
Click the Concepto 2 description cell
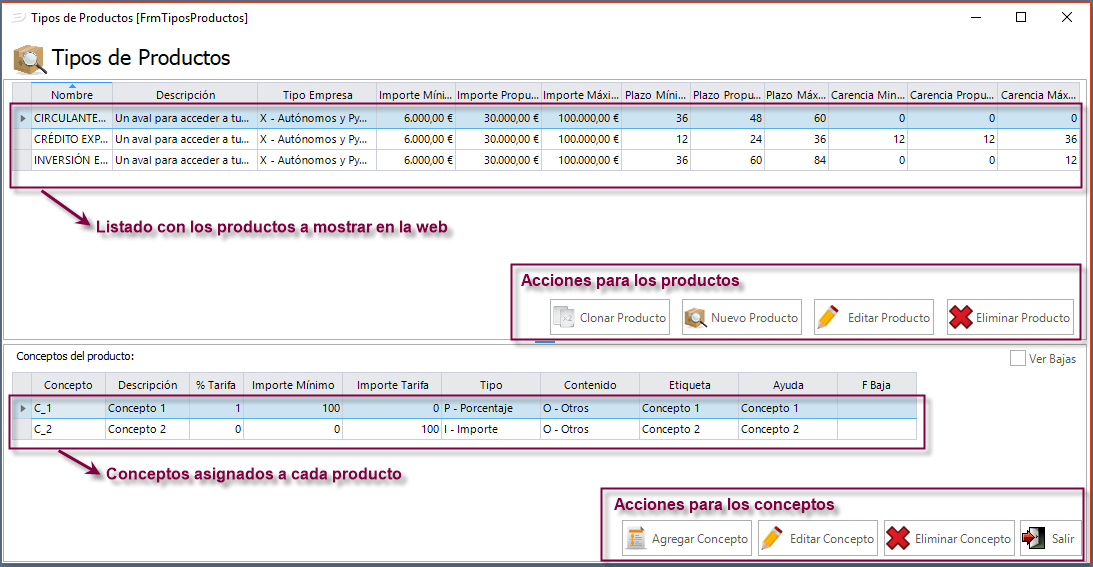[147, 429]
